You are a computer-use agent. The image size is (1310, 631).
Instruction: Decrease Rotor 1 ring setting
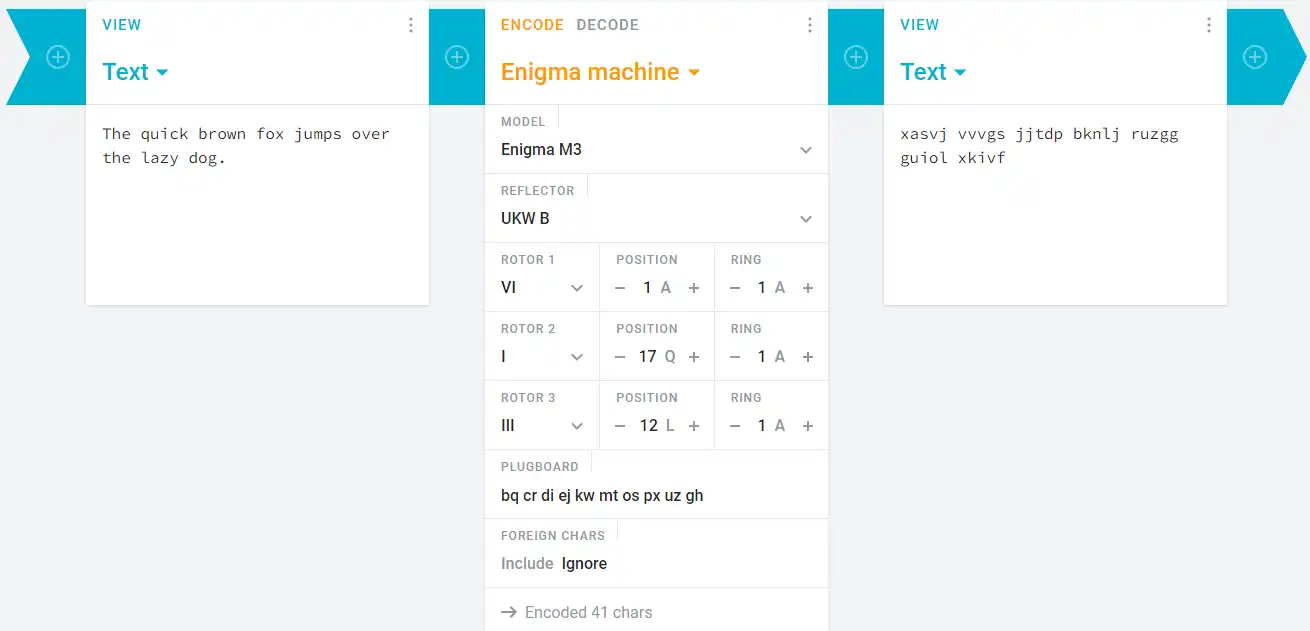pyautogui.click(x=735, y=288)
